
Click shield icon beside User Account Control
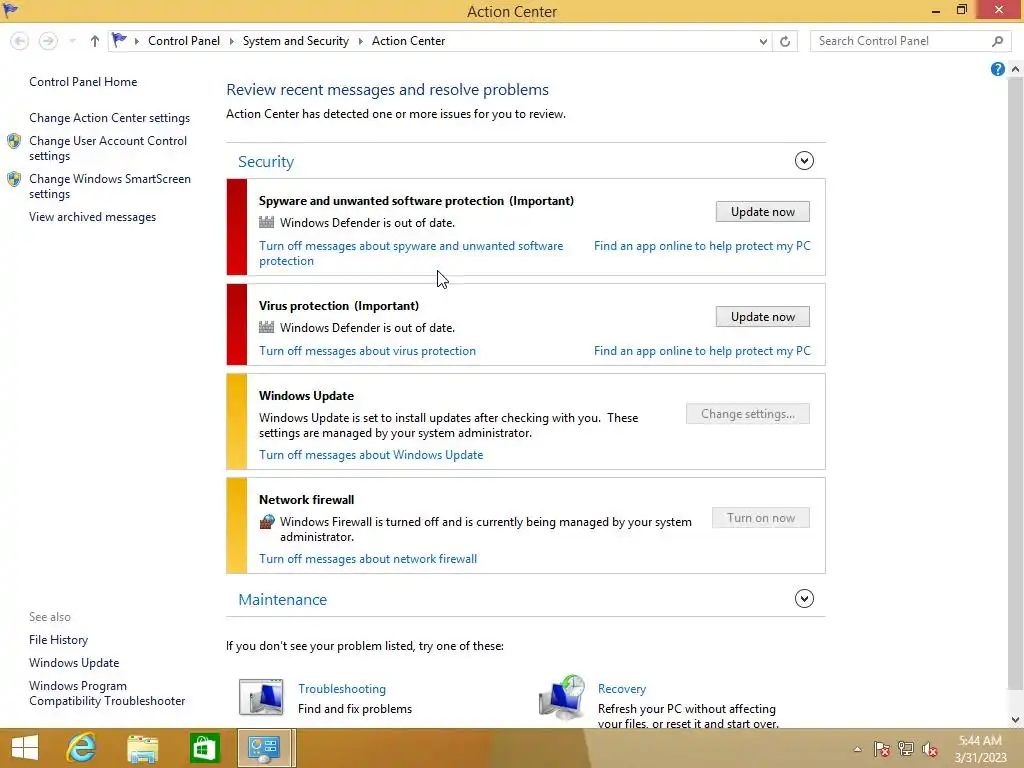pyautogui.click(x=14, y=141)
